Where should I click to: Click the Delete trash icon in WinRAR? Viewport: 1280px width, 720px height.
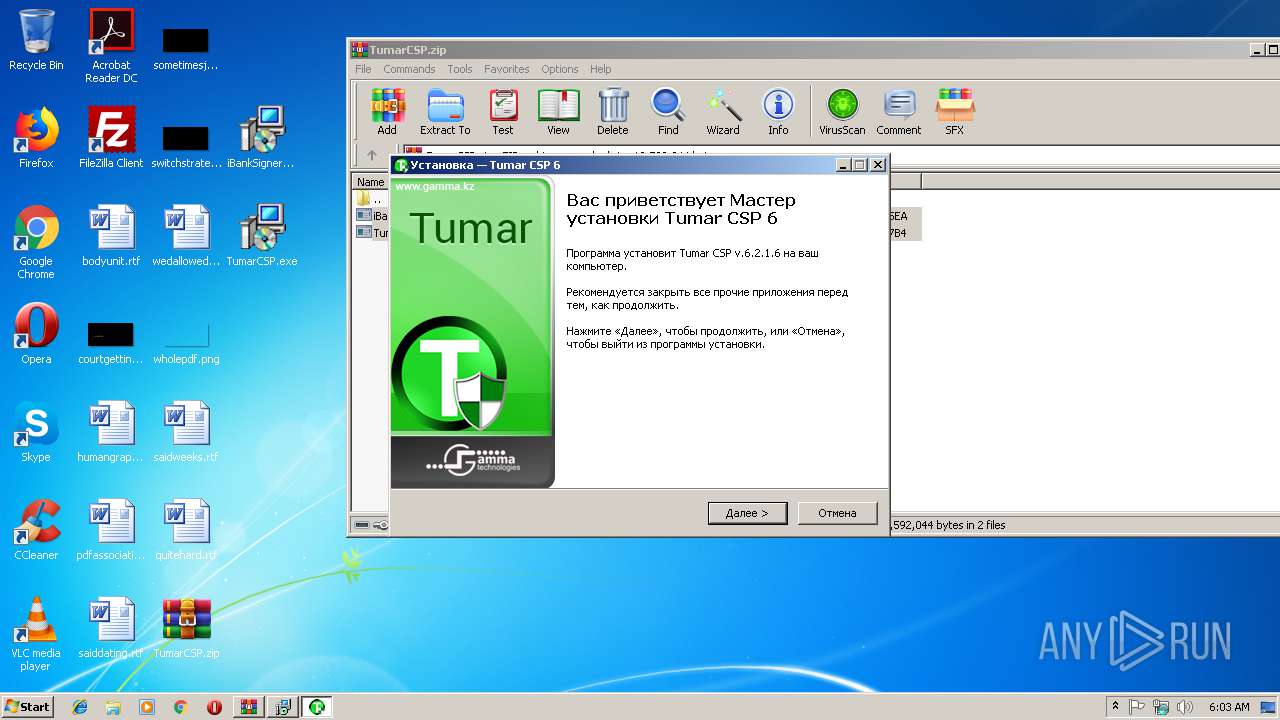(613, 112)
